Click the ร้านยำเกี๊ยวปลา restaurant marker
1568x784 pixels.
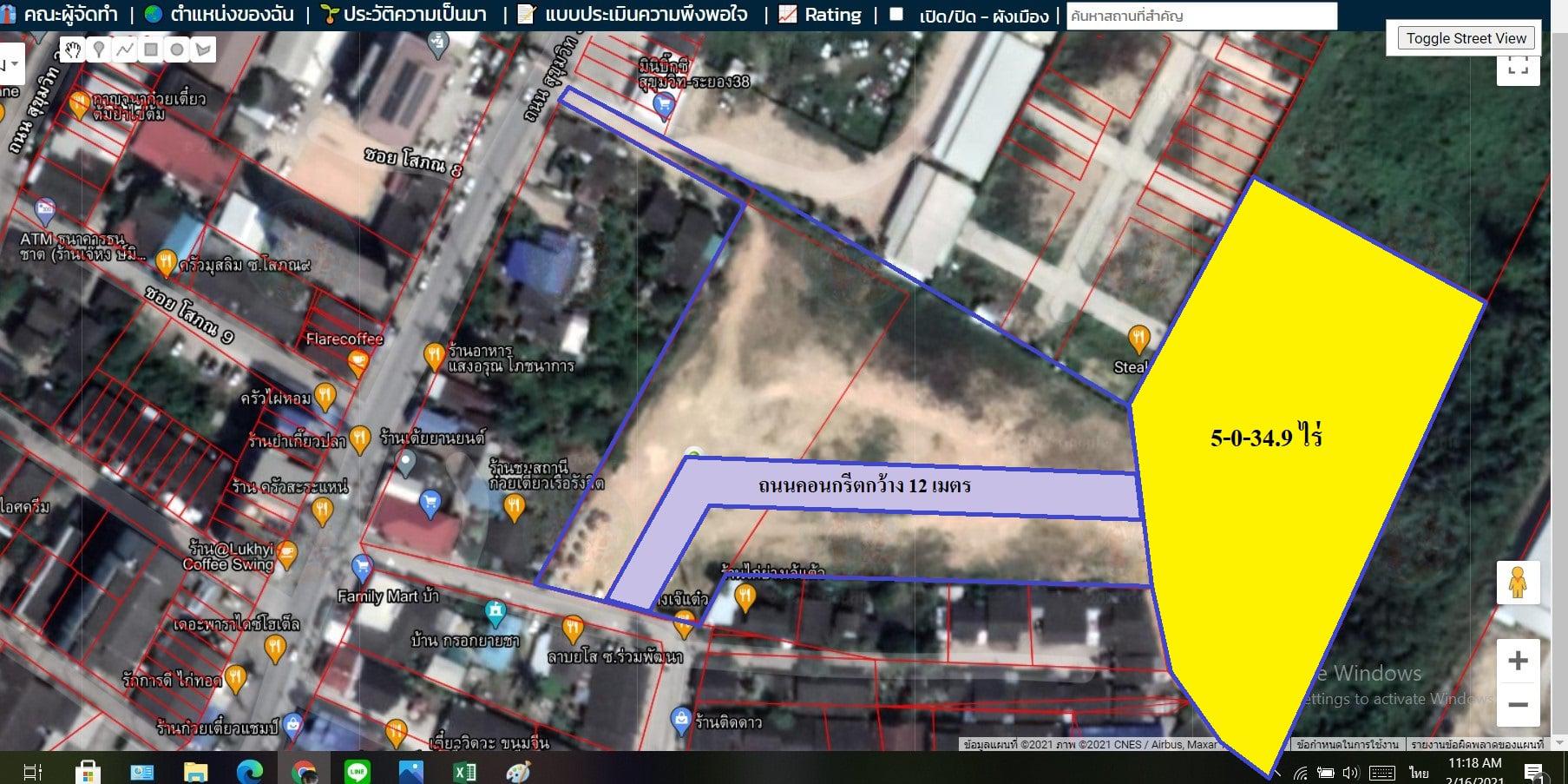click(360, 439)
